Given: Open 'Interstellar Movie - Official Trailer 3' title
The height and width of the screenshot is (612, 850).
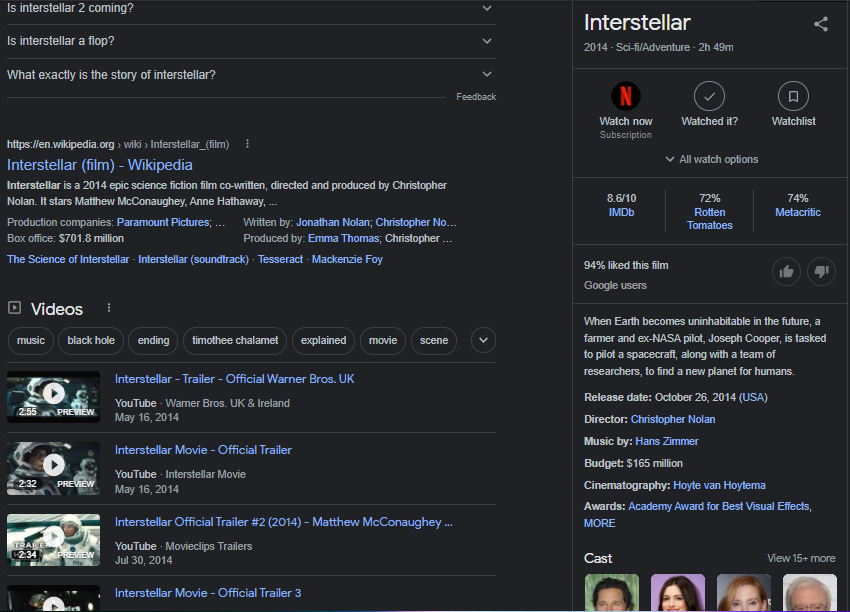Looking at the screenshot, I should [208, 593].
